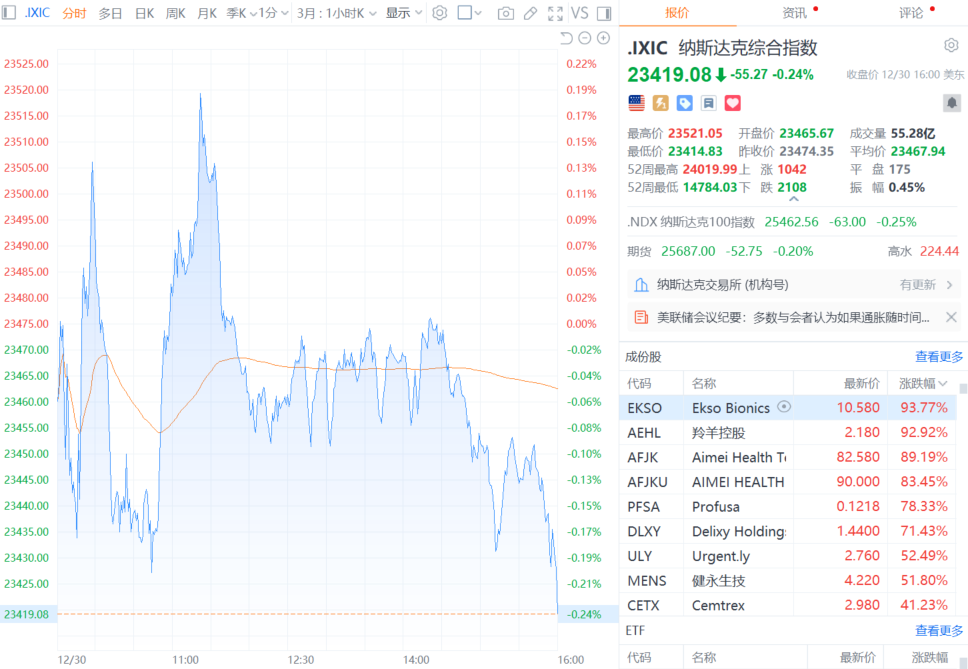Click the price alert bell icon
Image resolution: width=968 pixels, height=669 pixels.
coord(951,103)
